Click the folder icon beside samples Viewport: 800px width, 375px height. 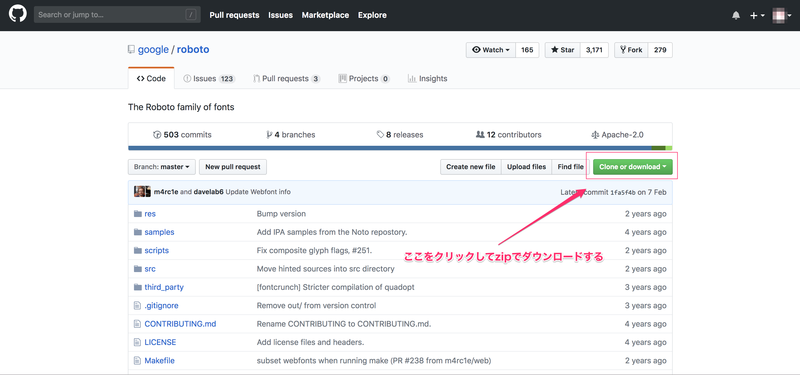pyautogui.click(x=137, y=232)
